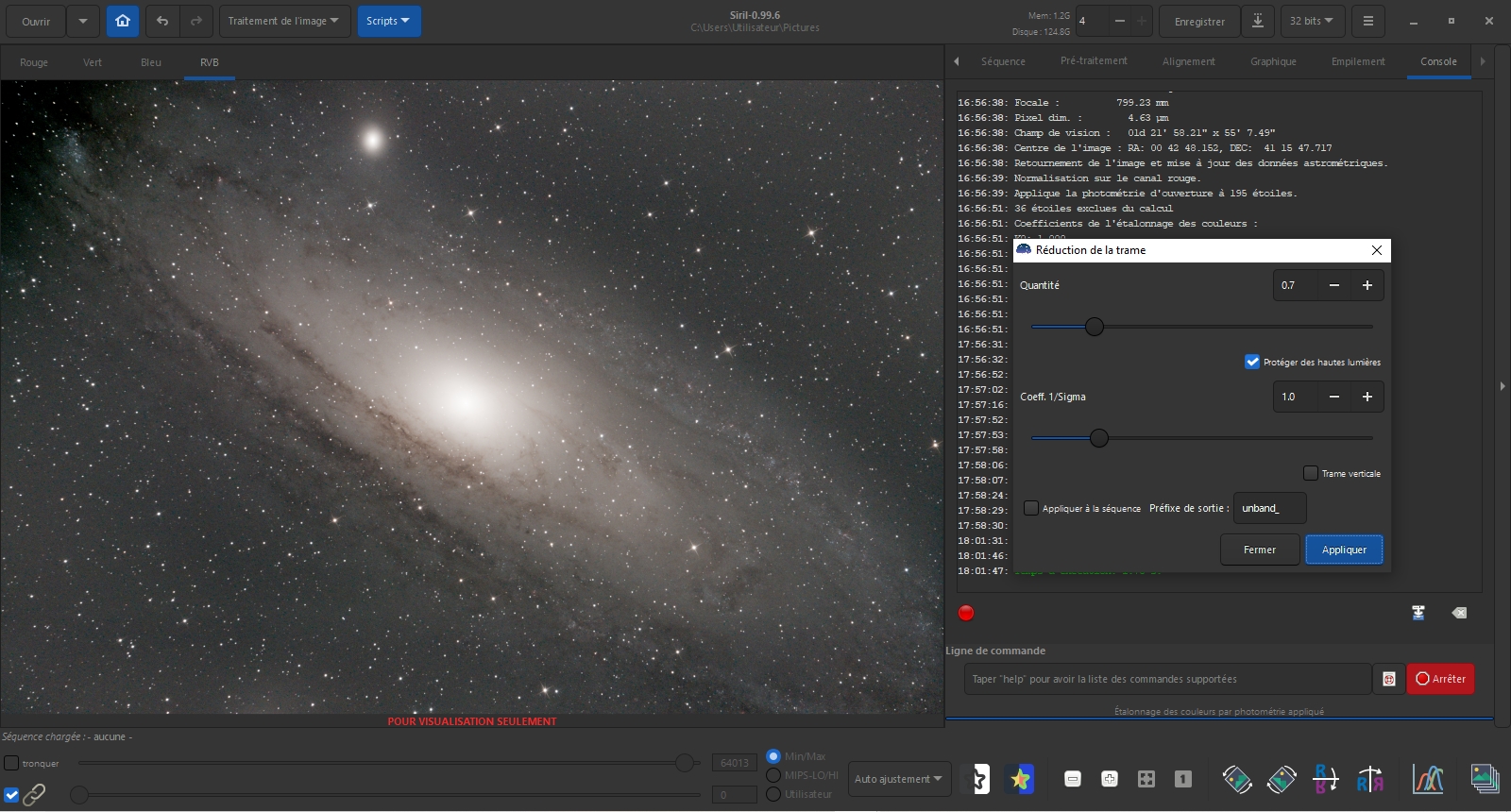1511x812 pixels.
Task: Click the command line input field
Action: 1167,679
